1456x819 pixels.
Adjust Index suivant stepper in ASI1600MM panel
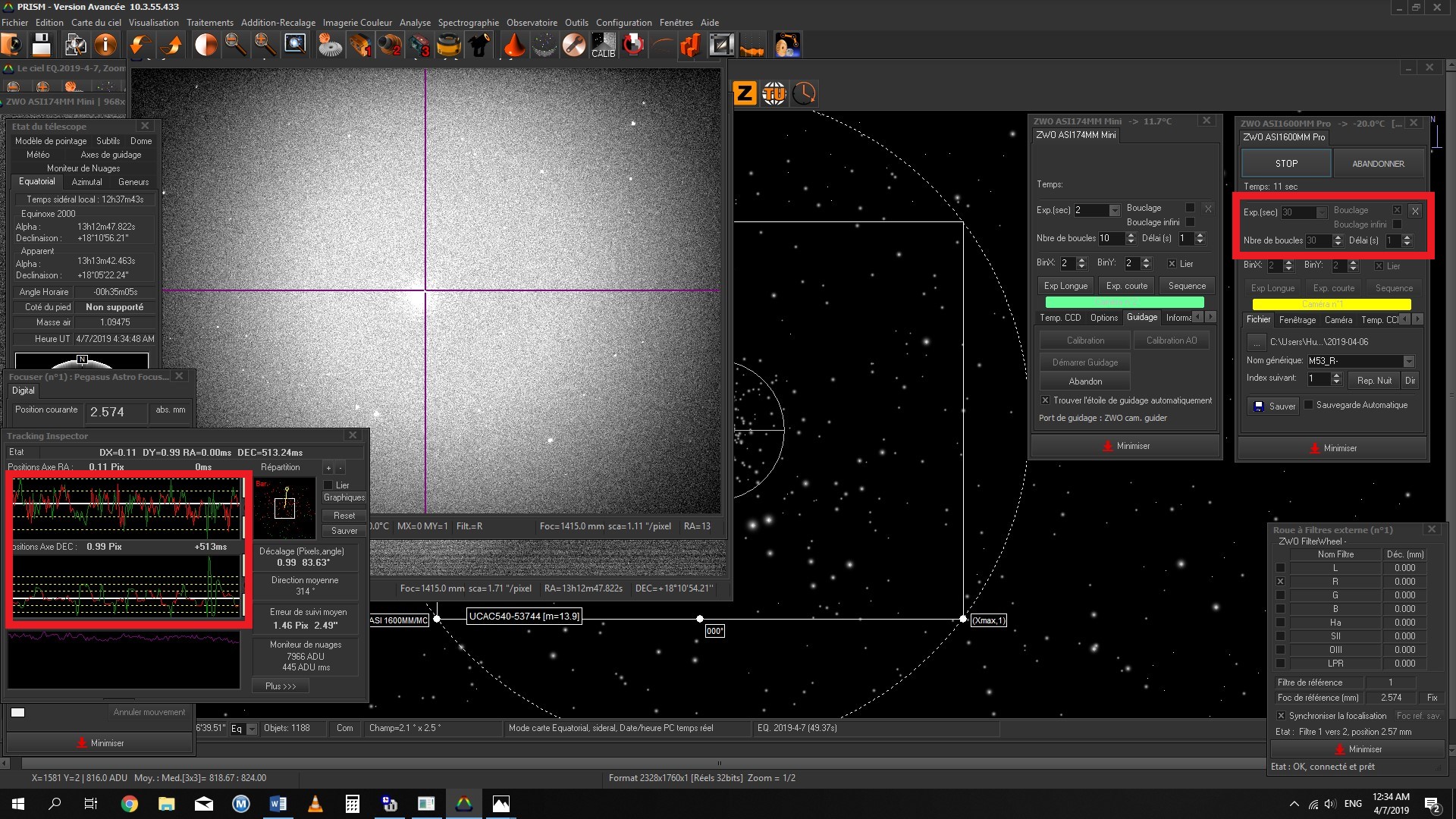(1336, 378)
